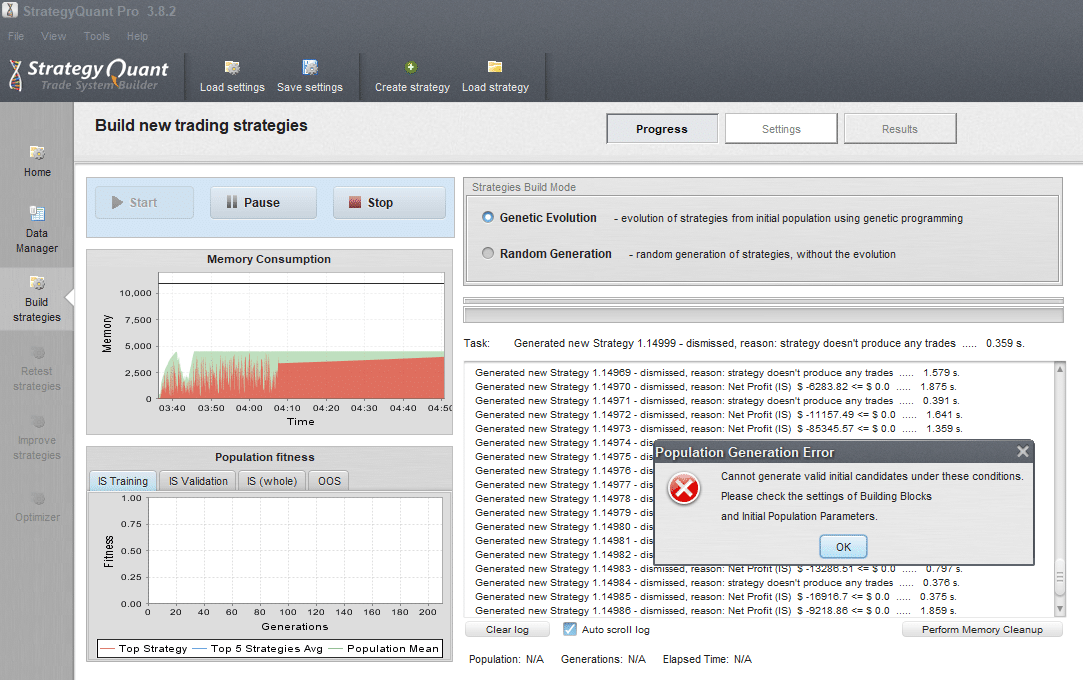Click the build progress bar
Viewport: 1083px width, 680px height.
pyautogui.click(x=763, y=315)
